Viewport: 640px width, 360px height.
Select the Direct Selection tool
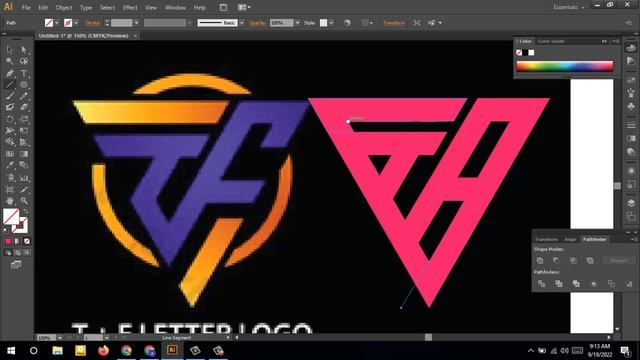(24, 50)
